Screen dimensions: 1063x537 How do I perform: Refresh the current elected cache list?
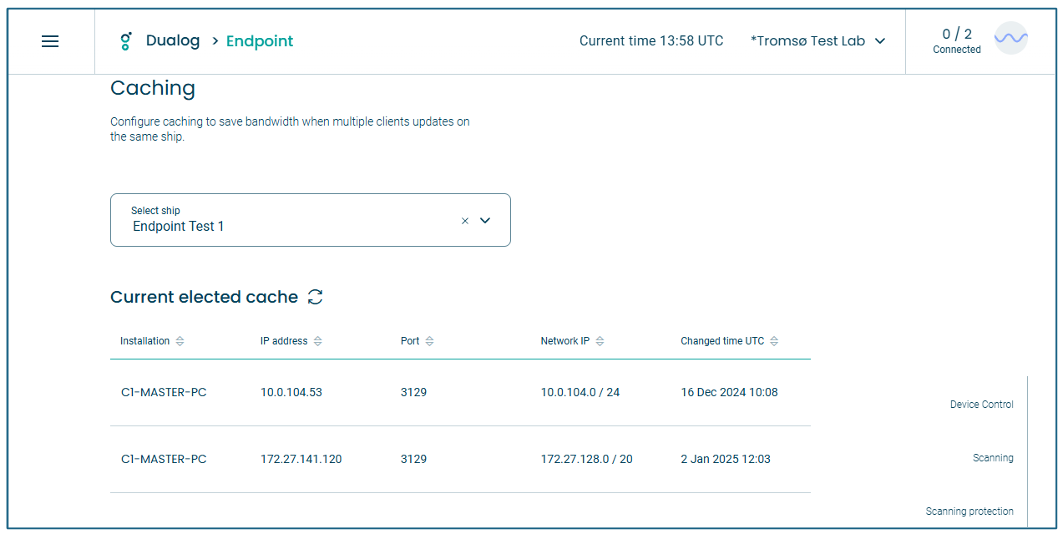tap(315, 297)
